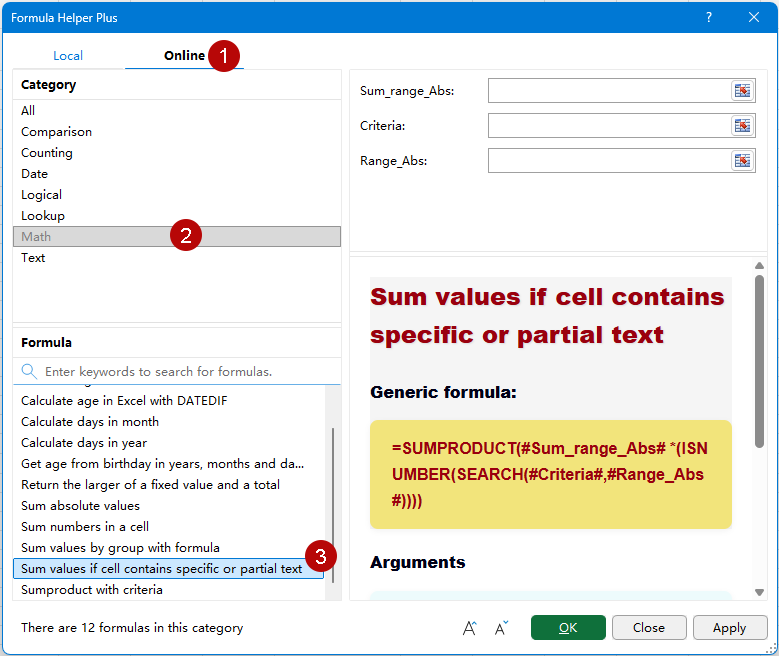Select the Text category
The width and height of the screenshot is (779, 656).
[x=177, y=257]
